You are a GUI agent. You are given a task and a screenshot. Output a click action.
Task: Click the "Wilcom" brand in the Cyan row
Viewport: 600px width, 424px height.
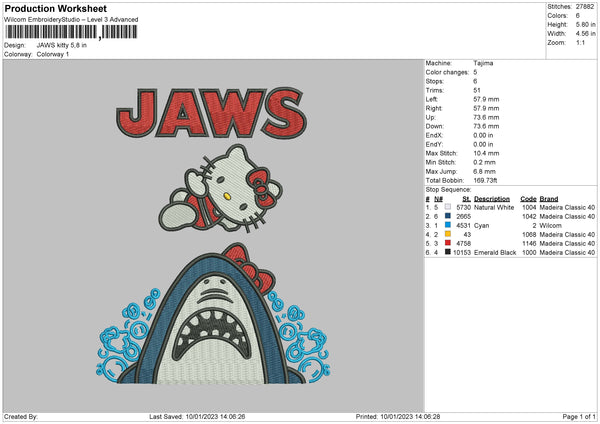(x=551, y=225)
